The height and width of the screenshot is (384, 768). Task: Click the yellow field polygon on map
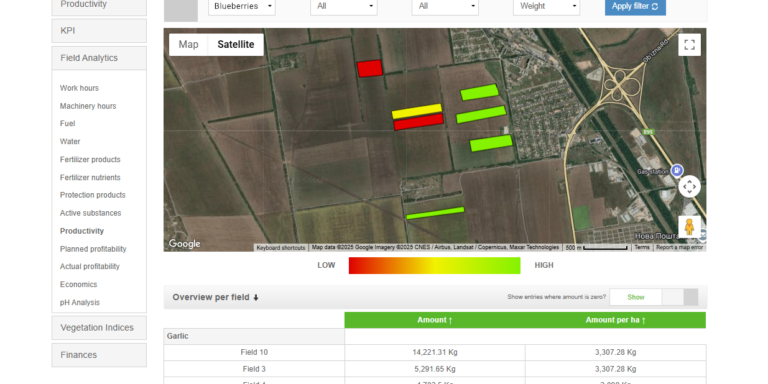click(x=417, y=111)
